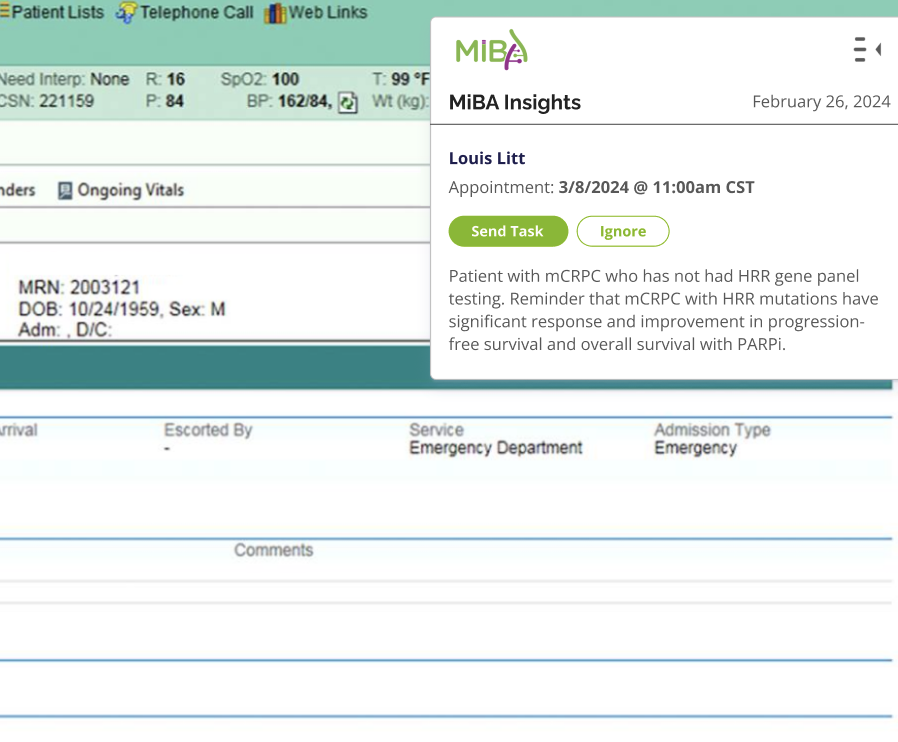898x742 pixels.
Task: Click the R: 16 respiration value
Action: [166, 79]
